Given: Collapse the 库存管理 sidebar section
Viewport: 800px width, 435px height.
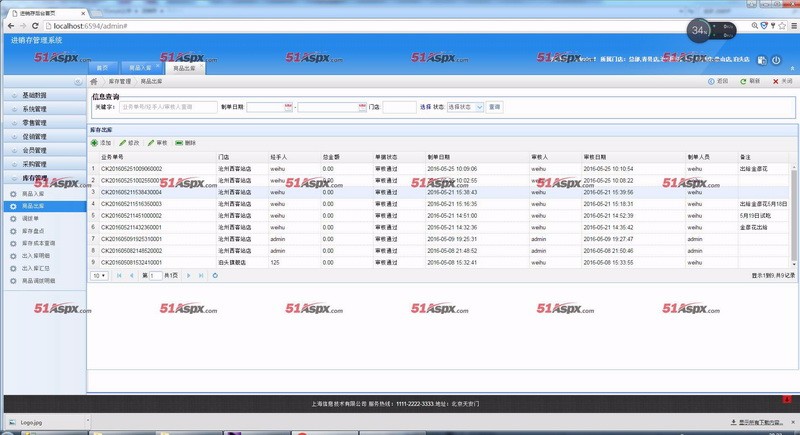Looking at the screenshot, I should (x=45, y=178).
